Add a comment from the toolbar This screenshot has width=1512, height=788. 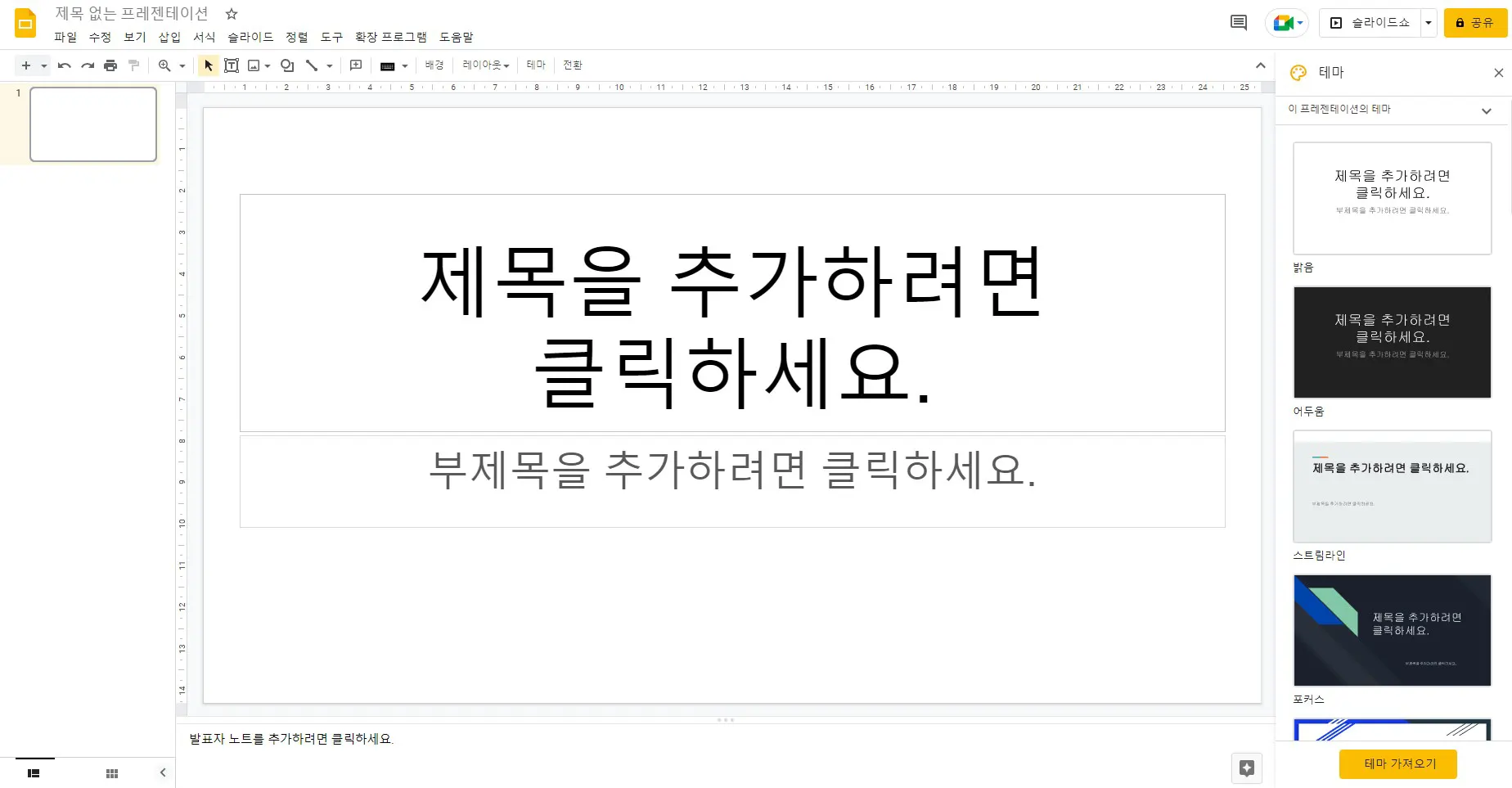[356, 65]
